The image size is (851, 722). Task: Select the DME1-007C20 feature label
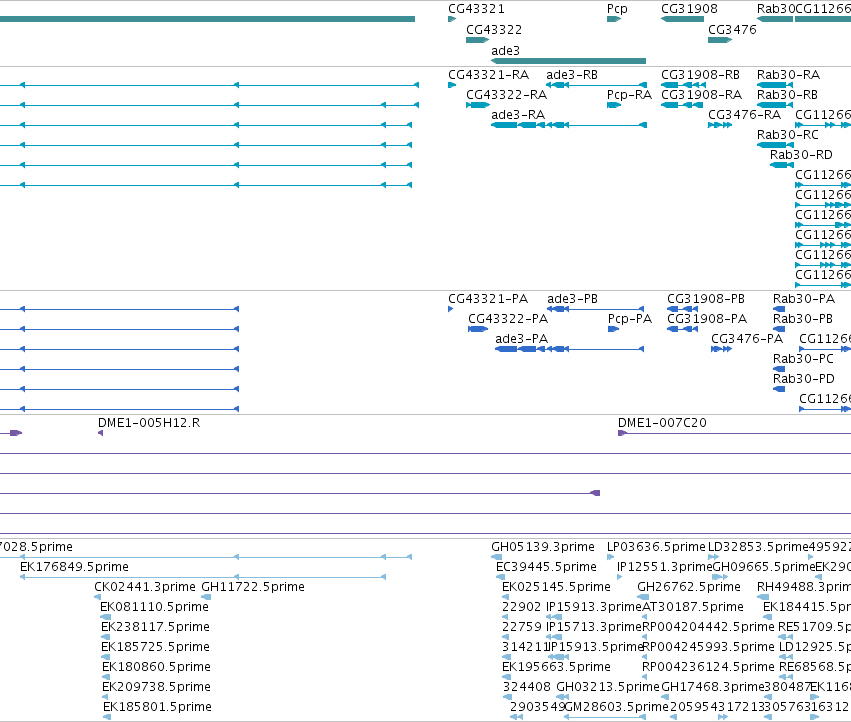(x=662, y=422)
